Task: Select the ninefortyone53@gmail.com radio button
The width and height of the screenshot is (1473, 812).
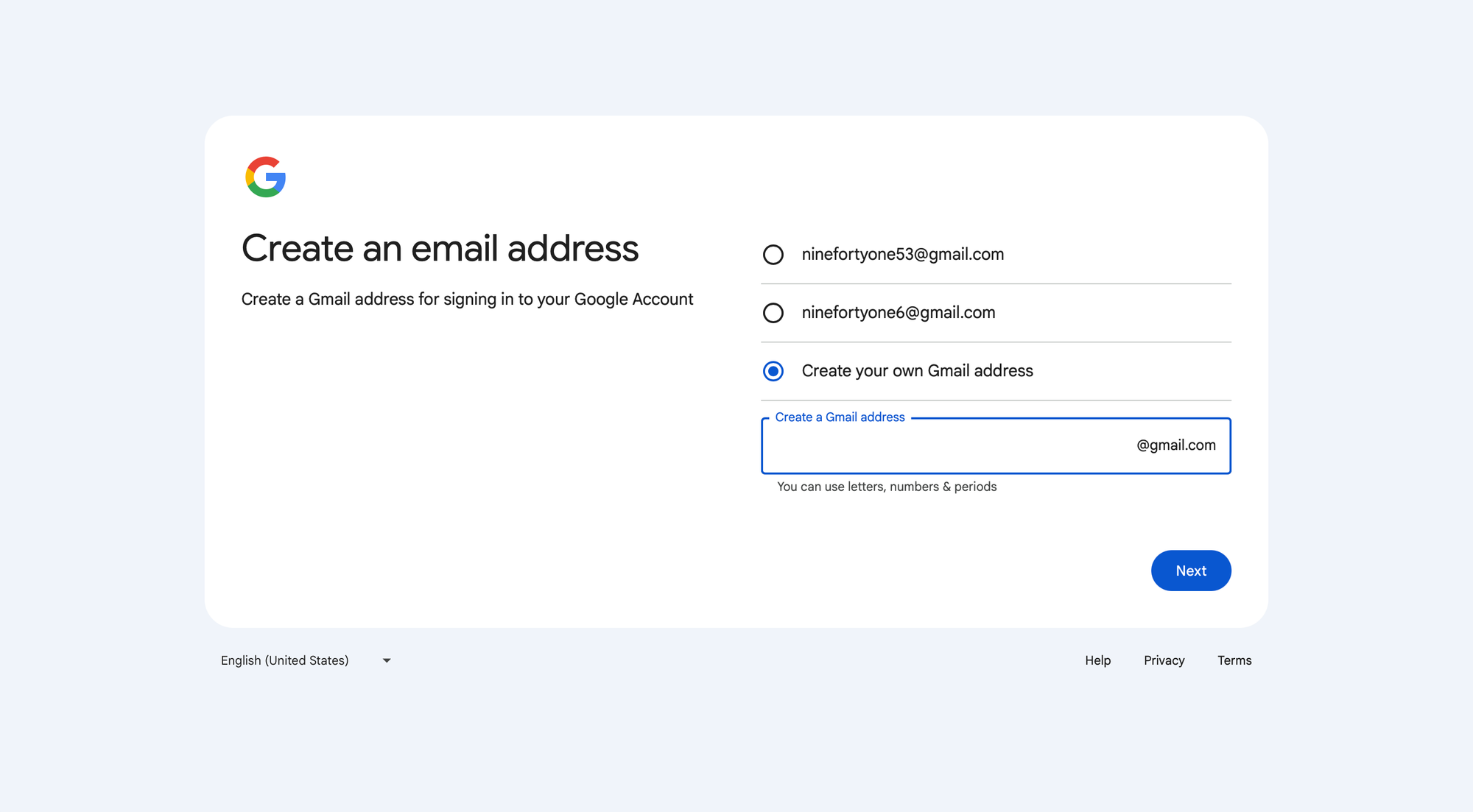Action: click(773, 255)
